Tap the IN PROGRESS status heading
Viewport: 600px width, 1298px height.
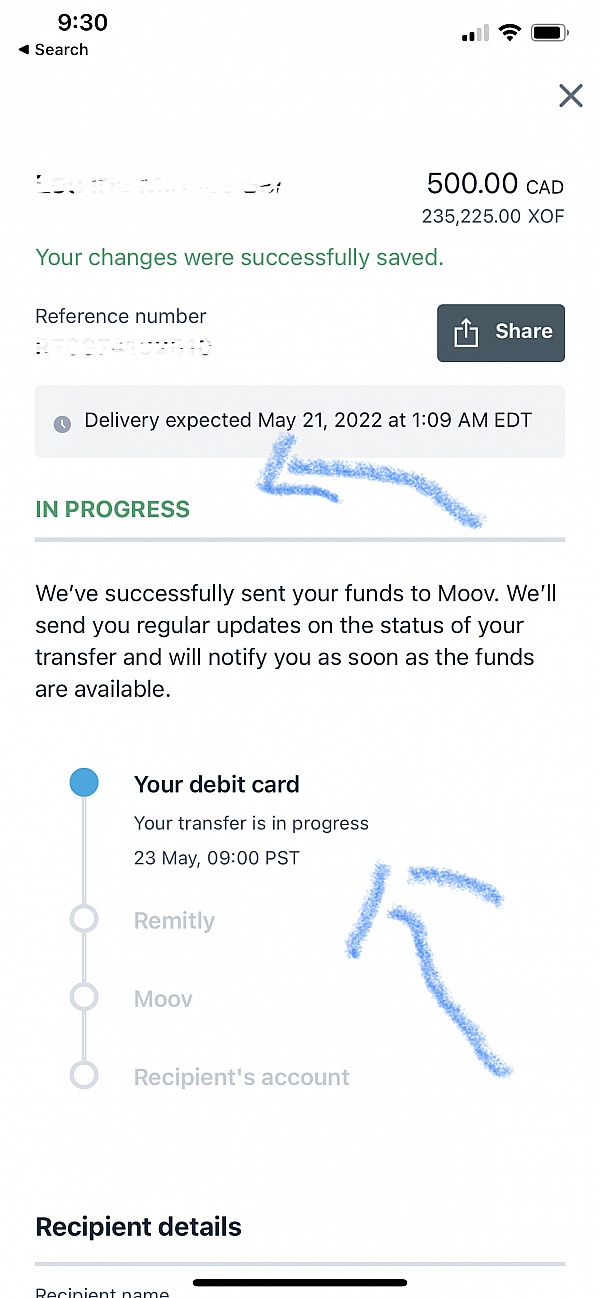coord(112,509)
